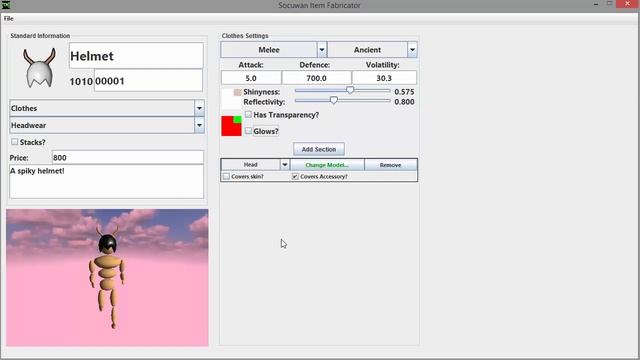The image size is (640, 360).
Task: Click the Volatility value field 30.3
Action: tap(384, 78)
